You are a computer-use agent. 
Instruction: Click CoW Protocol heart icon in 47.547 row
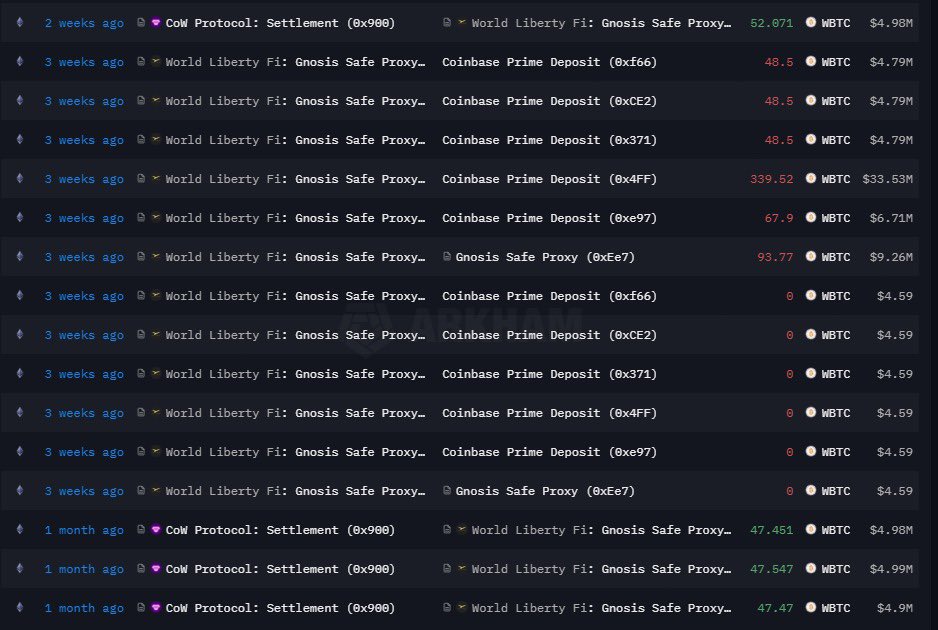156,568
